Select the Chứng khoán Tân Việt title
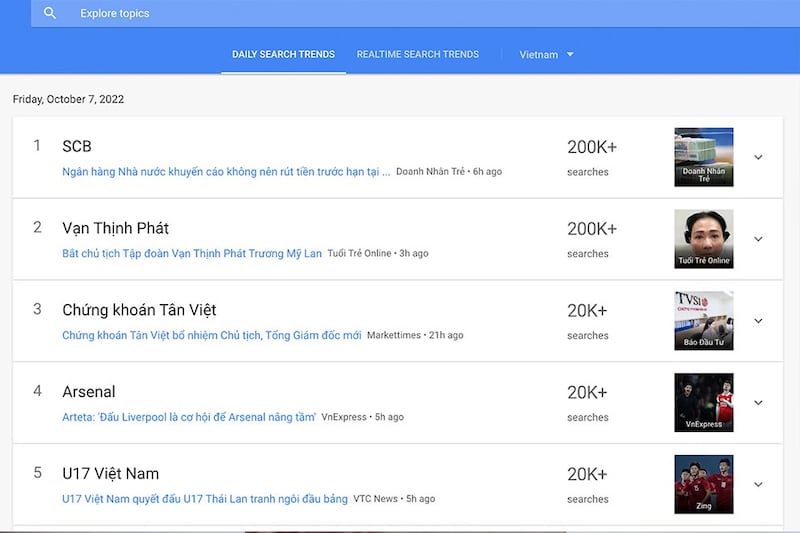The height and width of the screenshot is (533, 800). 139,310
